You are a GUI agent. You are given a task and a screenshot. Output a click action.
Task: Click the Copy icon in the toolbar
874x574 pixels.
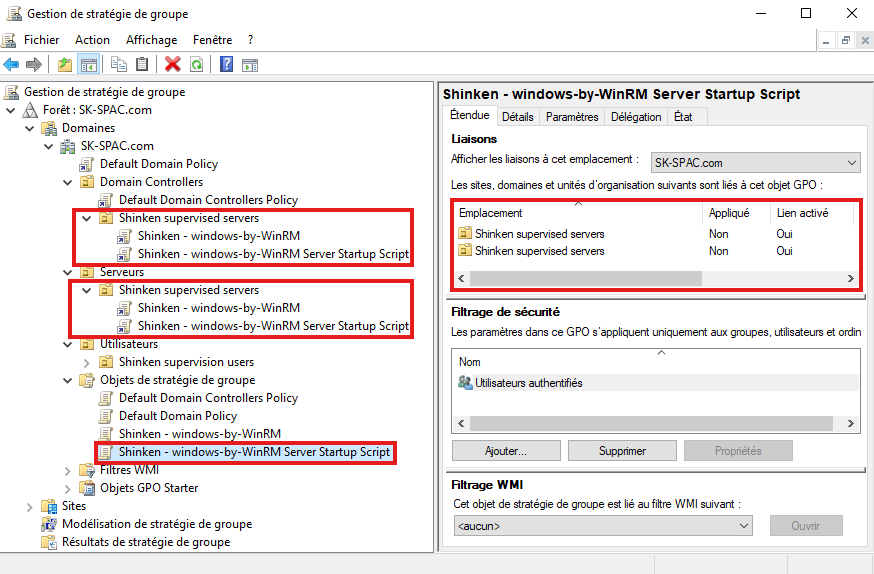click(119, 64)
